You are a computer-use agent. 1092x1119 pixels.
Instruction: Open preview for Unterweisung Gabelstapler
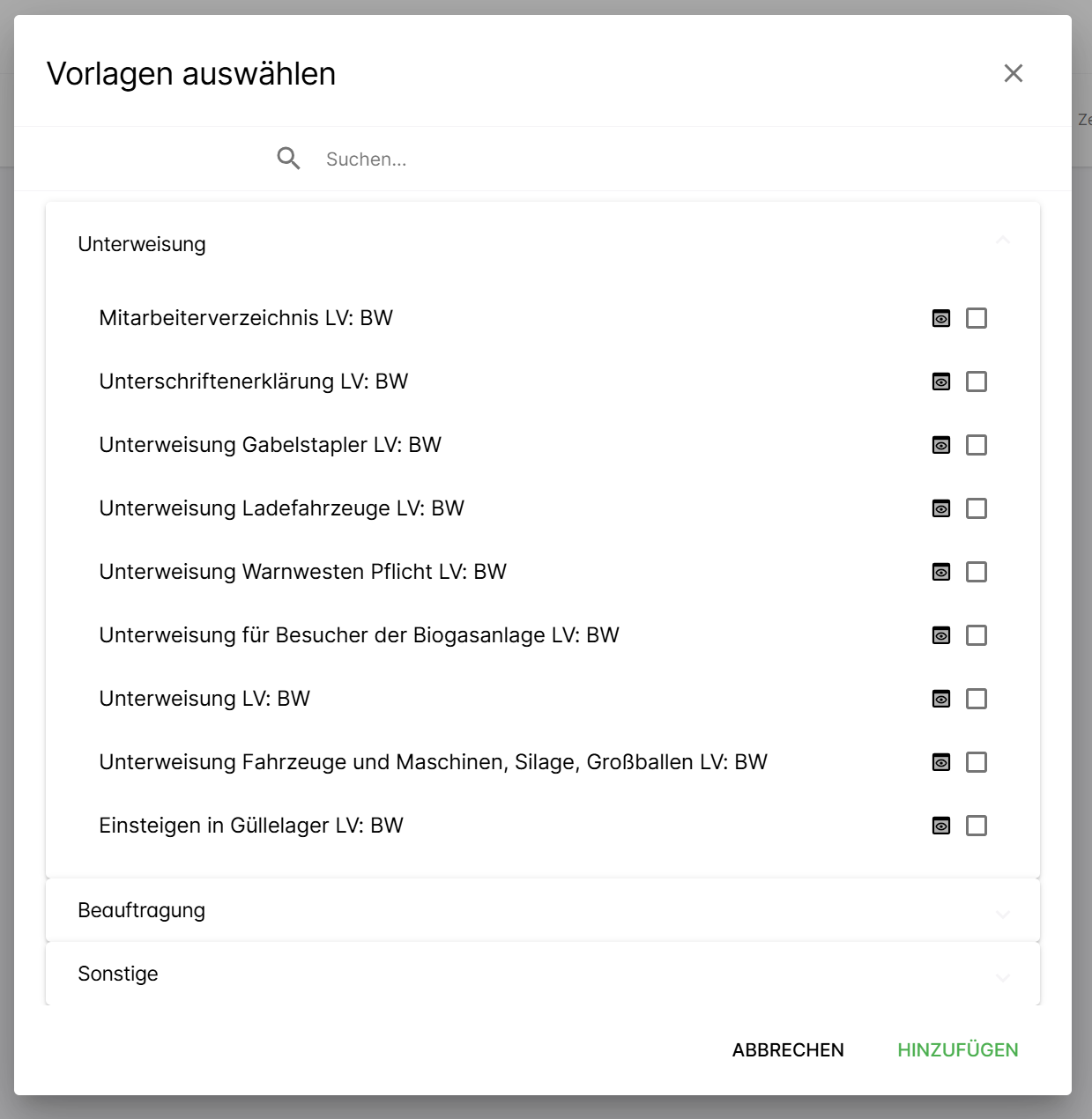(941, 445)
